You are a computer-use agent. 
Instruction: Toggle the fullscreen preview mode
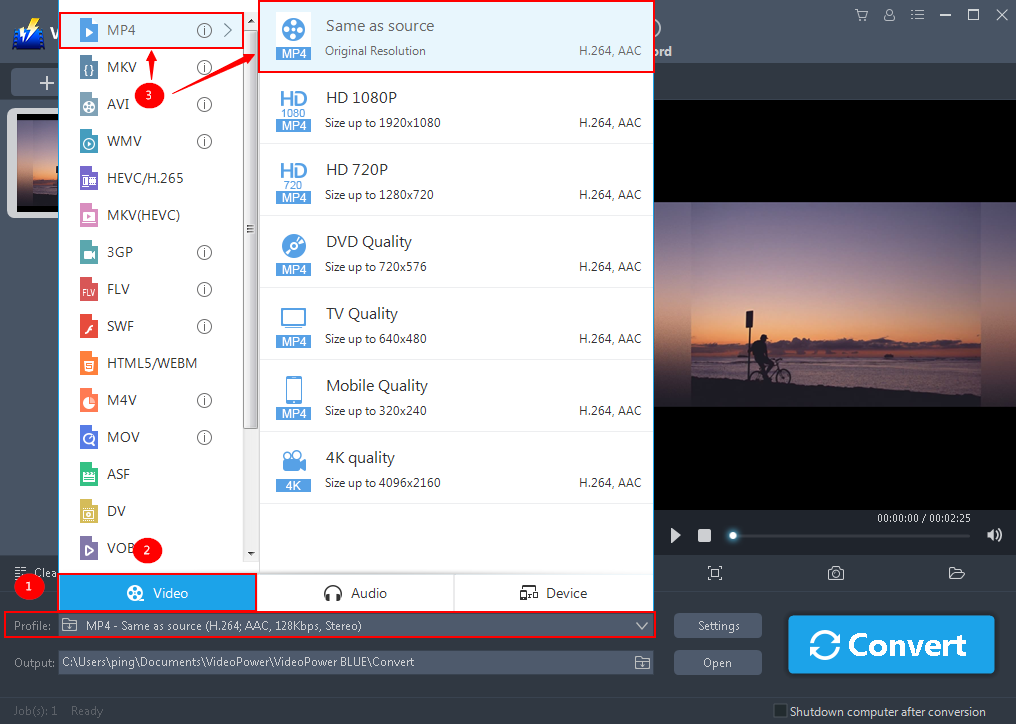[x=715, y=573]
